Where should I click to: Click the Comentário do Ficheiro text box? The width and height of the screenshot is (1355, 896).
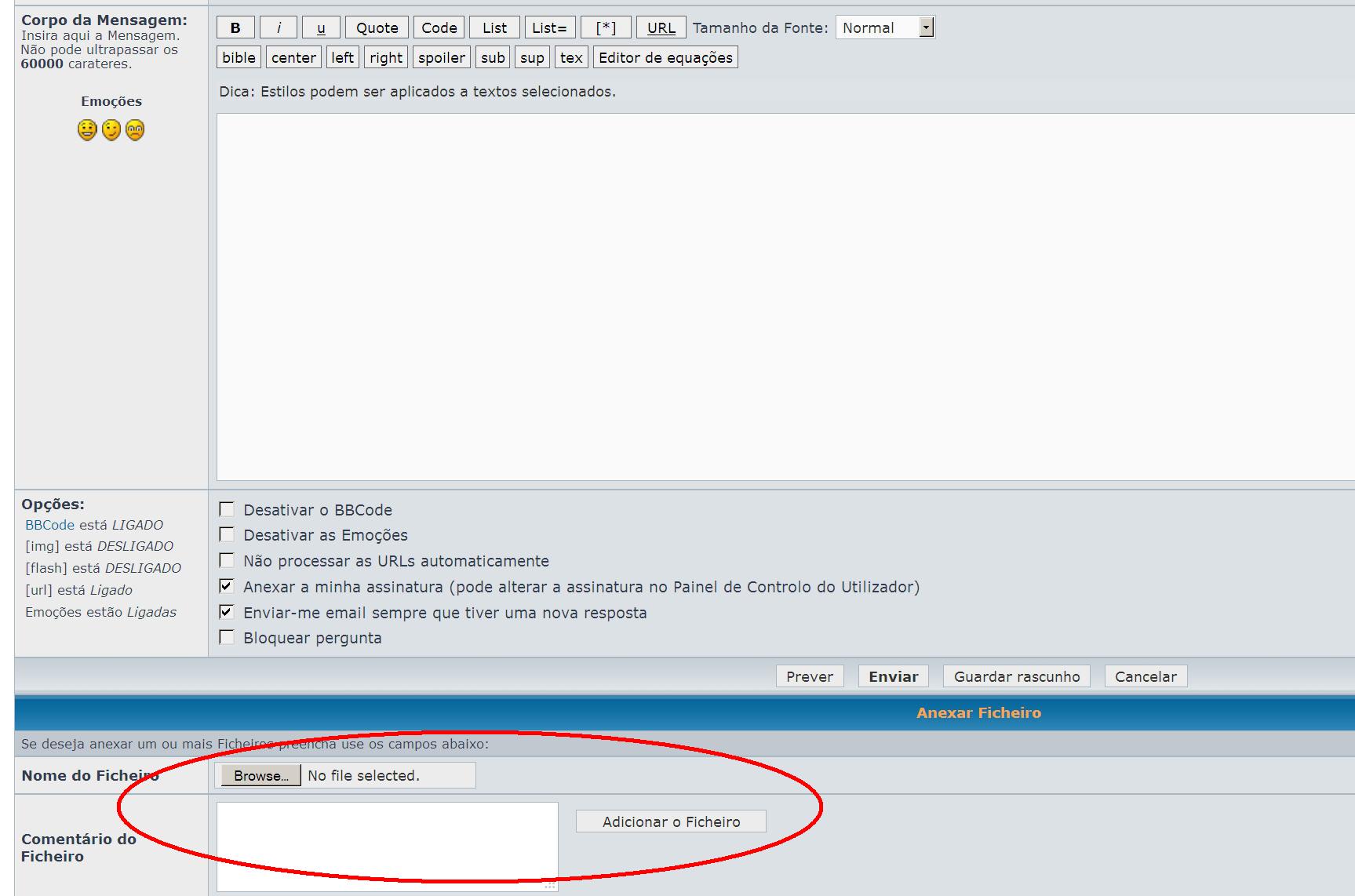388,847
